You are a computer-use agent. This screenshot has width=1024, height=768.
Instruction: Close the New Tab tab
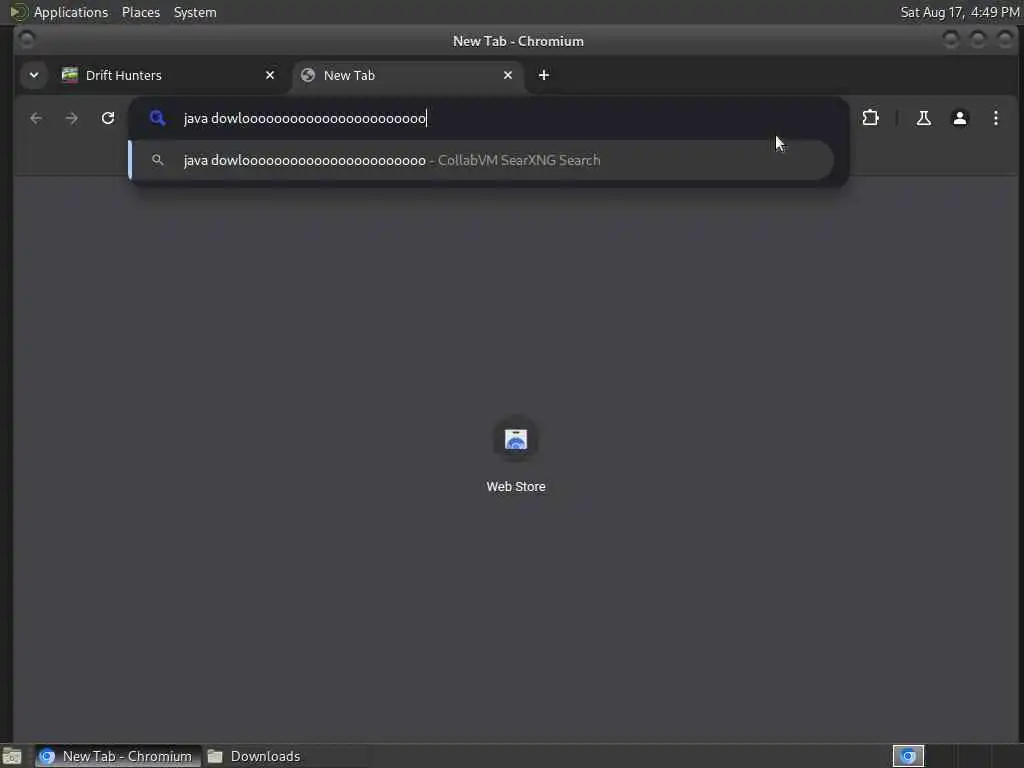(x=507, y=75)
